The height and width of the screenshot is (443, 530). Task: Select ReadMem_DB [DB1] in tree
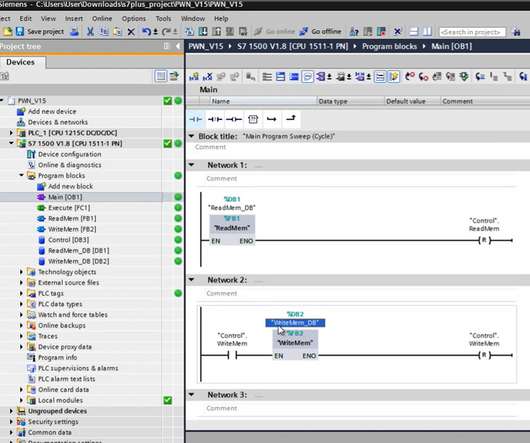(x=78, y=251)
